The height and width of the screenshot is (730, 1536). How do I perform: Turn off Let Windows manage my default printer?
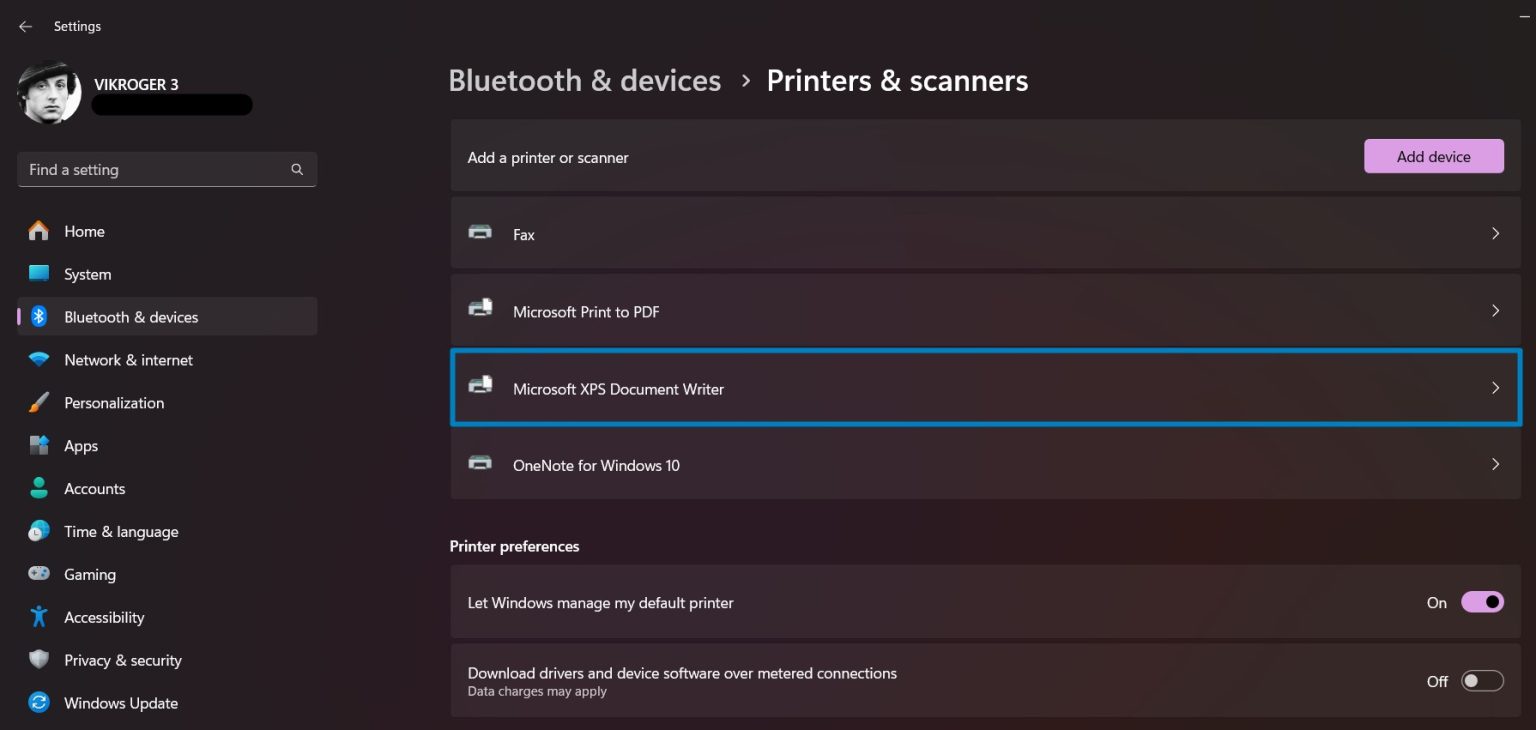pyautogui.click(x=1483, y=602)
